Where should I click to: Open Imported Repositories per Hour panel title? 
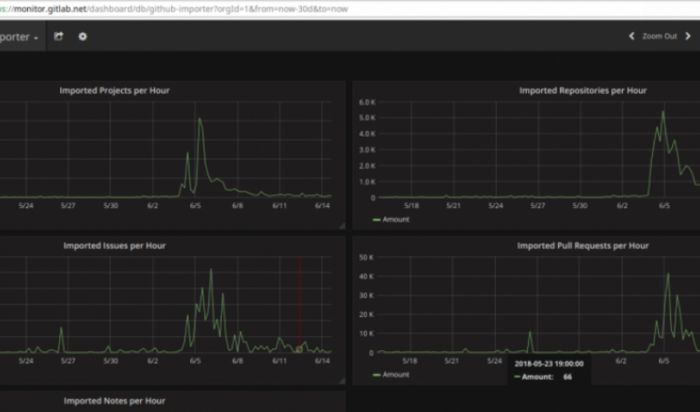pos(583,91)
